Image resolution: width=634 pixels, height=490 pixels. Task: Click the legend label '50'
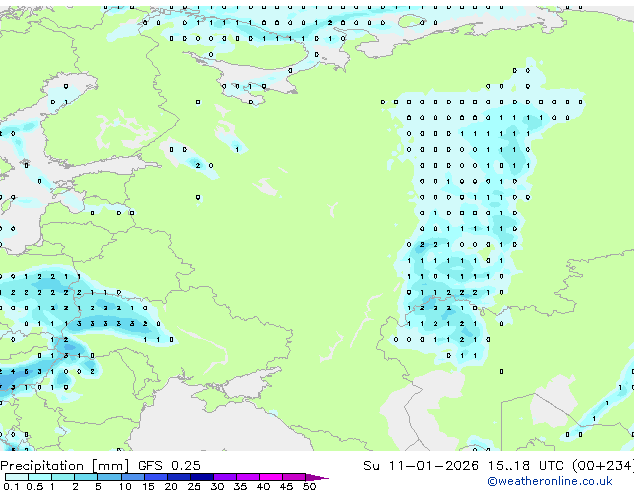tap(309, 486)
